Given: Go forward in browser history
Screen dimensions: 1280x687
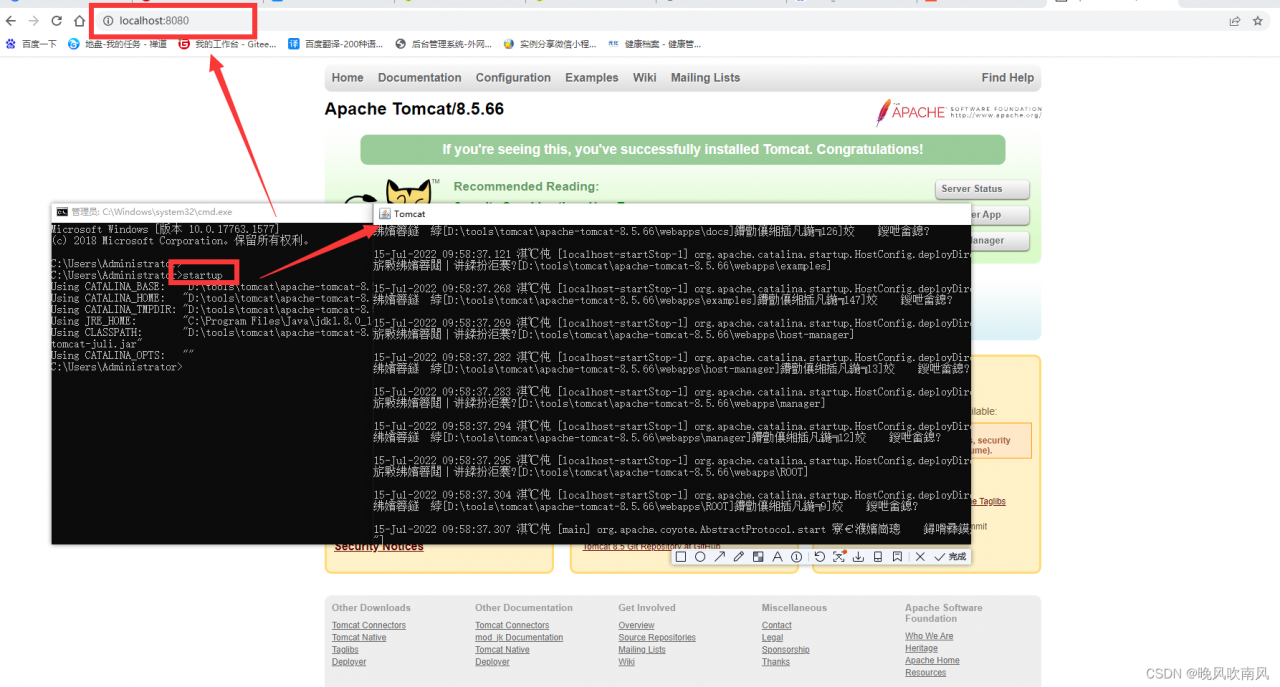Looking at the screenshot, I should pos(34,20).
